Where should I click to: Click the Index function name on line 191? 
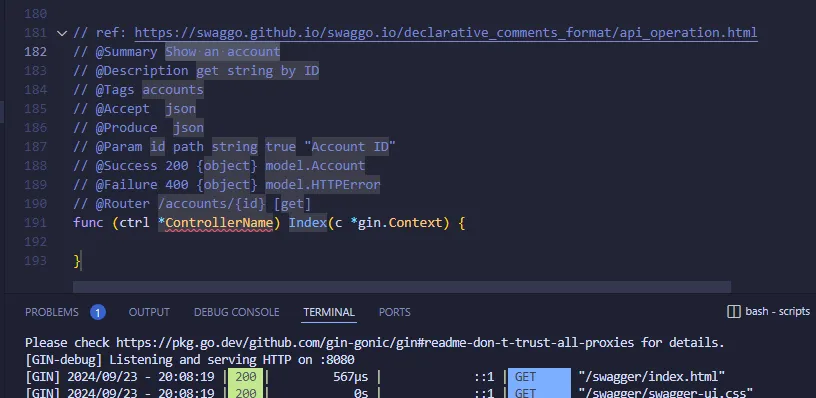coord(308,223)
